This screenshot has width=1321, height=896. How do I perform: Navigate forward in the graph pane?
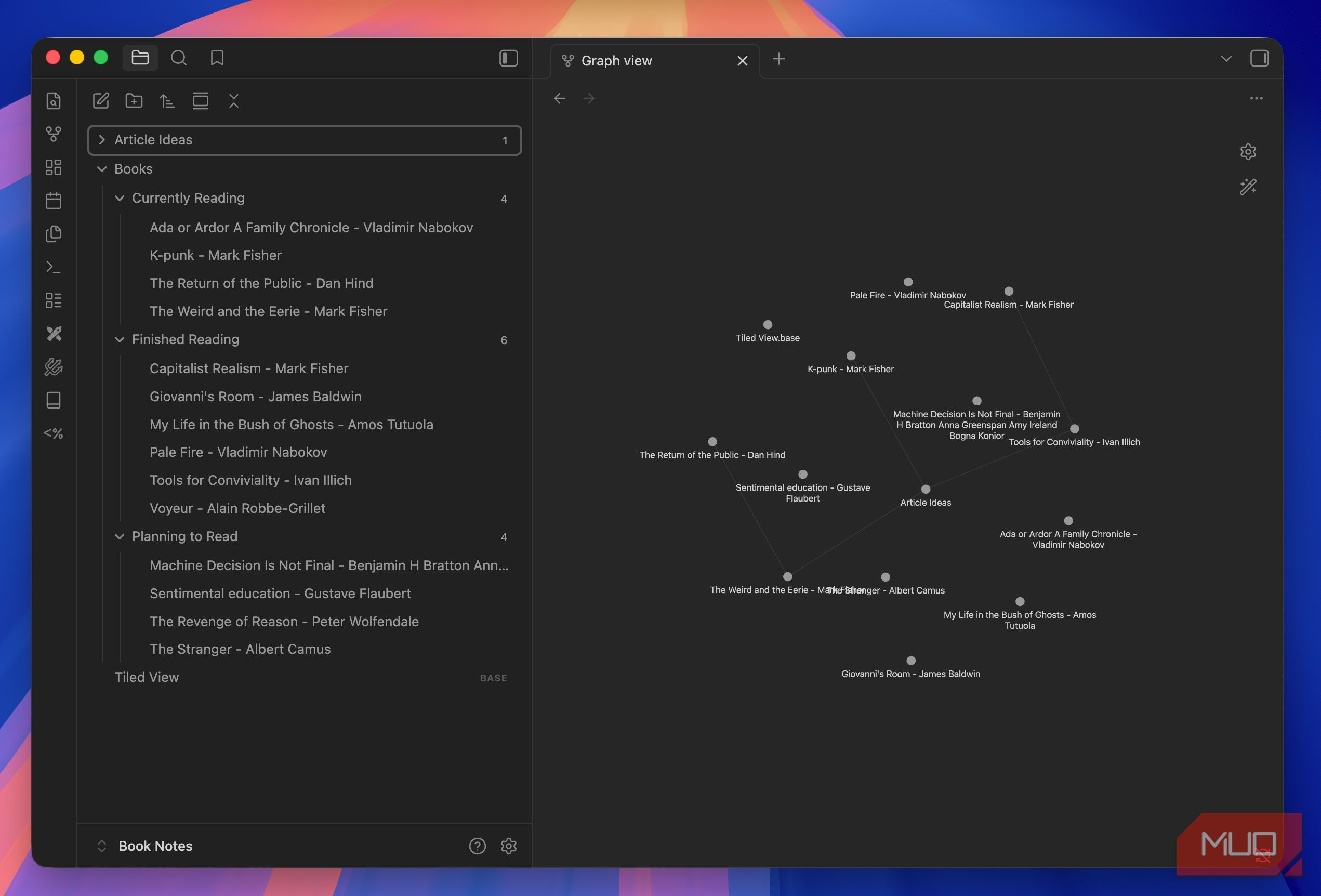589,98
